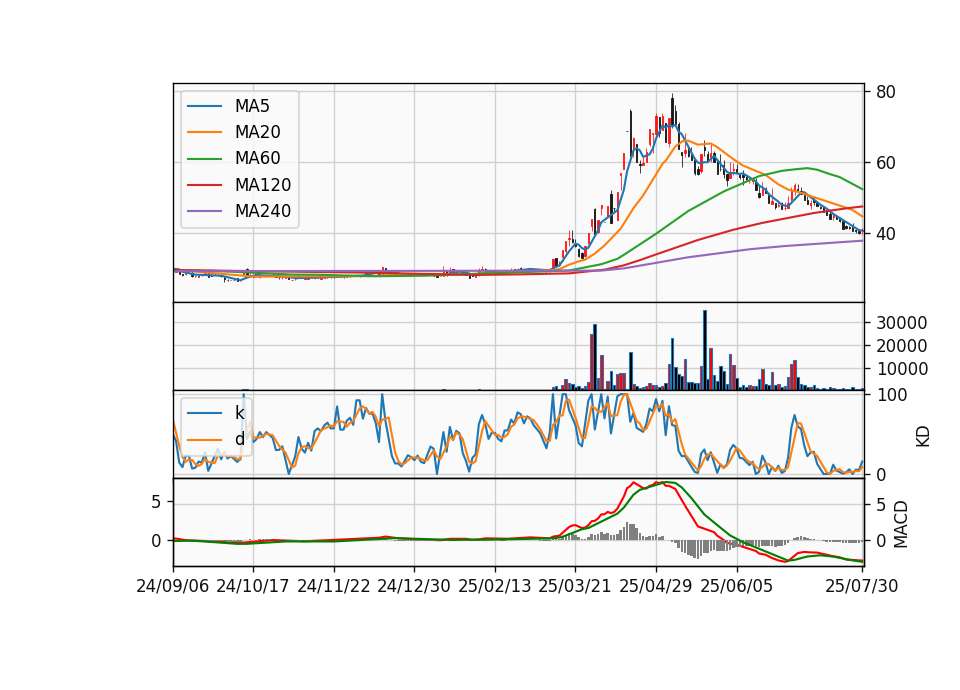Click the volume axis value 10000
This screenshot has height=690, width=960.
[901, 369]
